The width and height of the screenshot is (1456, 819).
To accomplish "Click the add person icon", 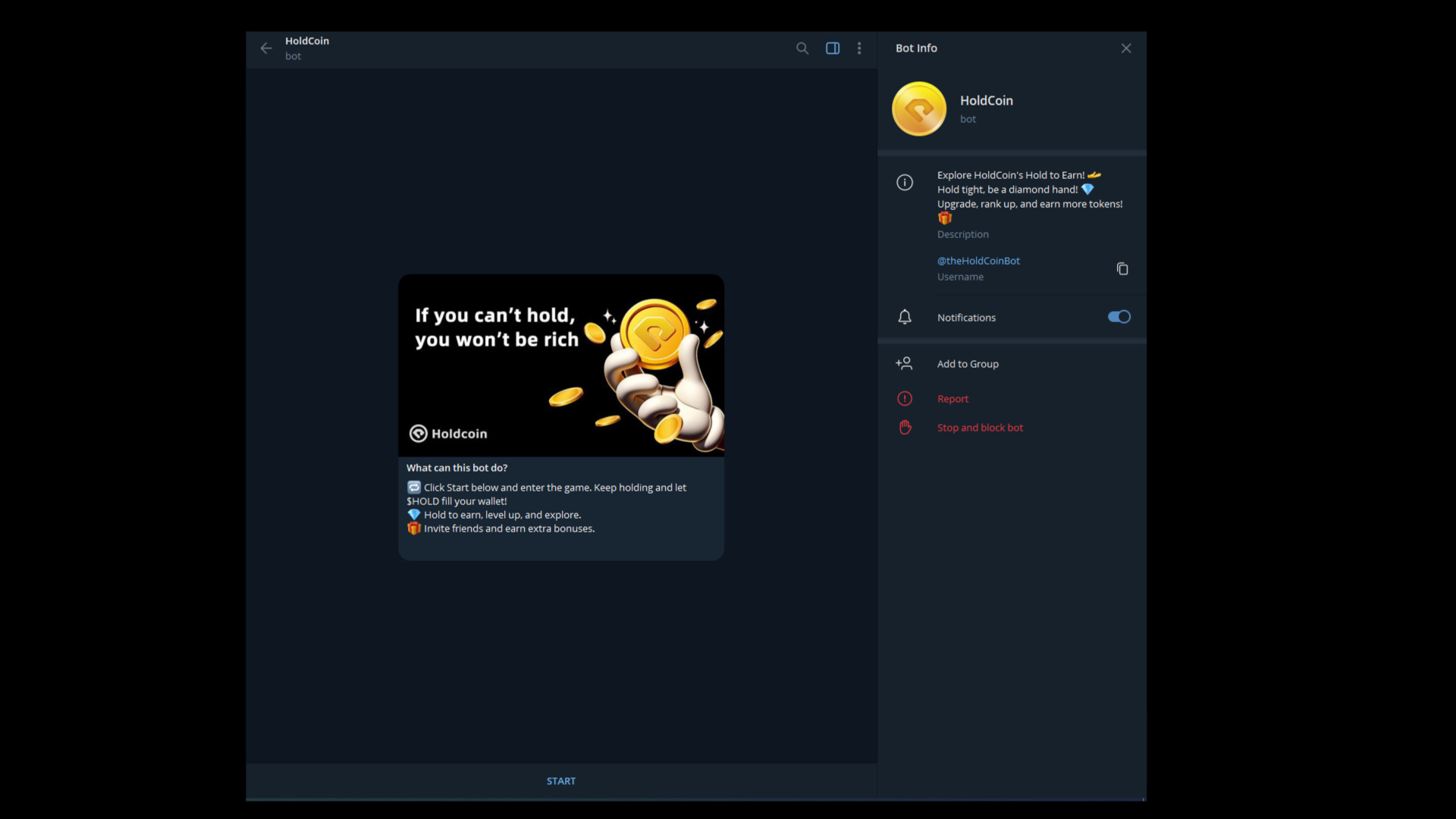I will [x=904, y=363].
